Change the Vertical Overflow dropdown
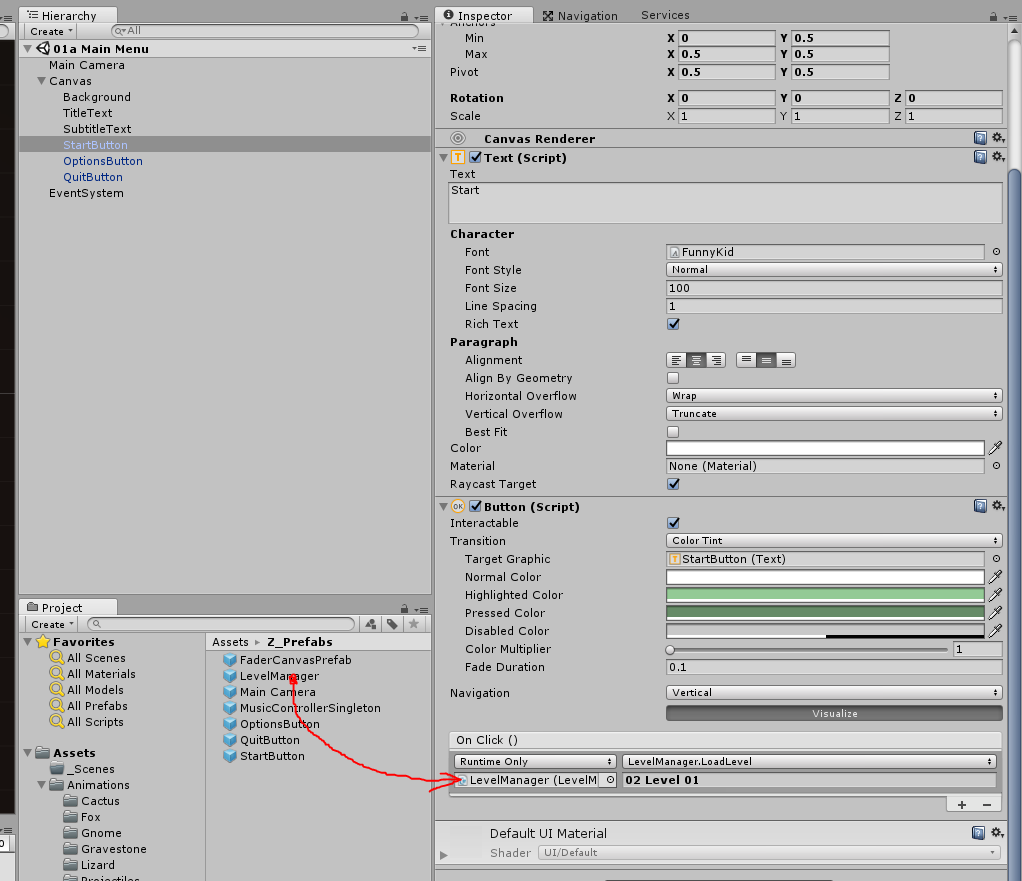 (x=835, y=414)
